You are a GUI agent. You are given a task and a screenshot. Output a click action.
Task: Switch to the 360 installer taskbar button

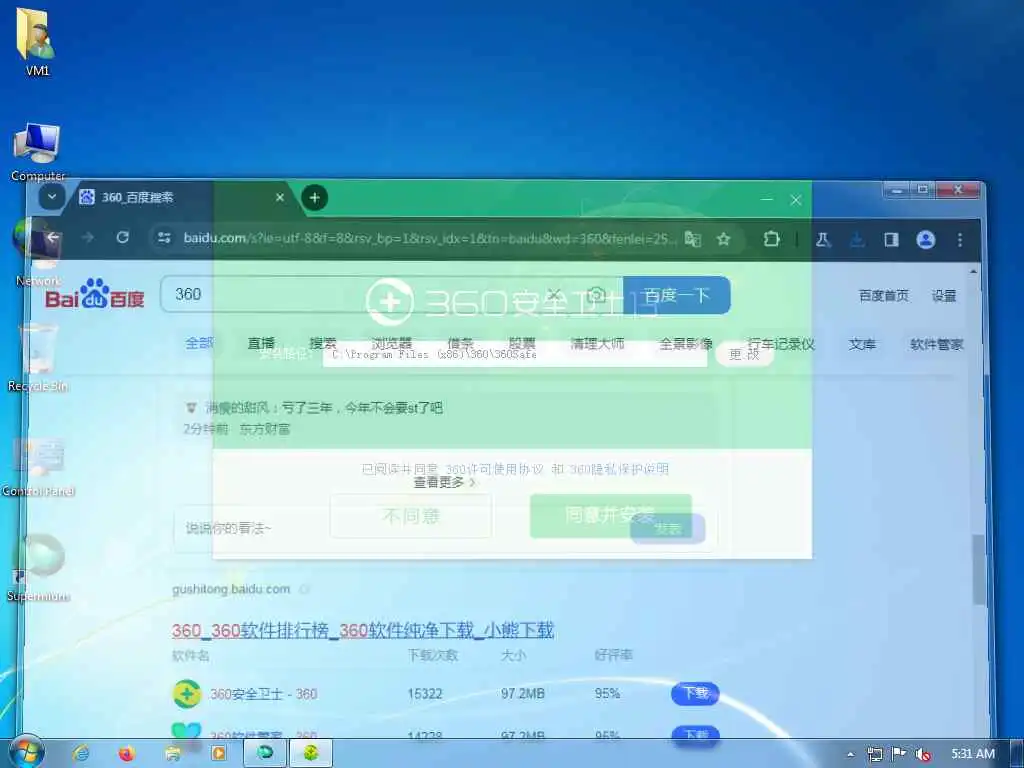click(x=311, y=753)
